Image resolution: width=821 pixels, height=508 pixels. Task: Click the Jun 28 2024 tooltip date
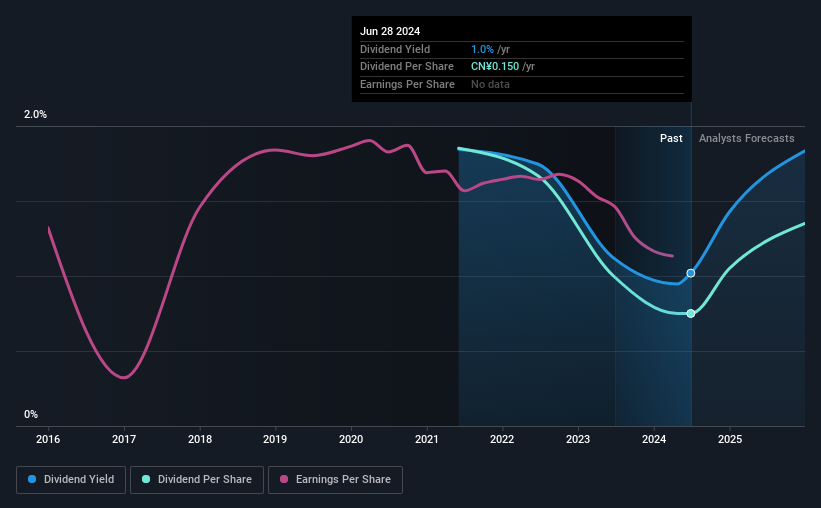click(390, 31)
